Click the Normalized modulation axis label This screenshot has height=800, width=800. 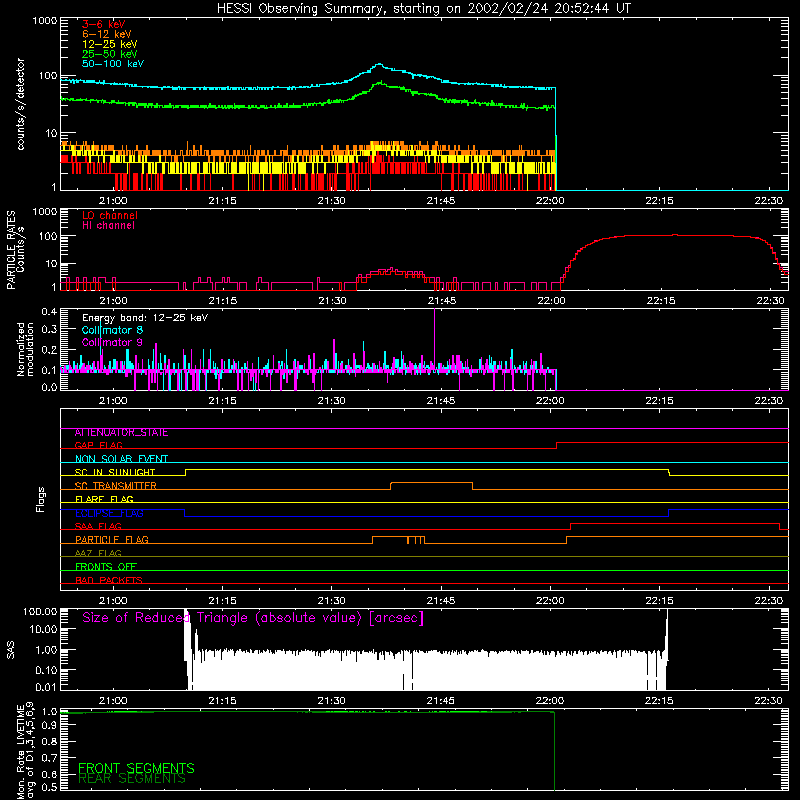[x=25, y=349]
